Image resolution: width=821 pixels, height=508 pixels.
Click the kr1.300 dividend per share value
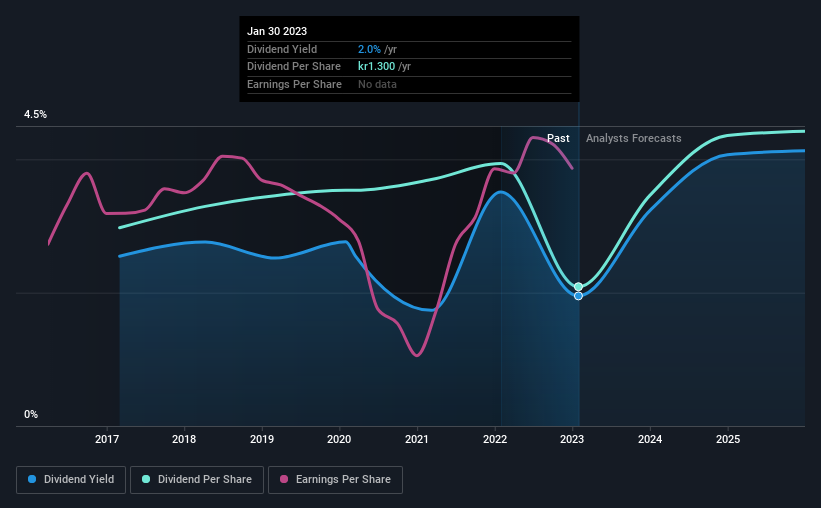pyautogui.click(x=376, y=67)
